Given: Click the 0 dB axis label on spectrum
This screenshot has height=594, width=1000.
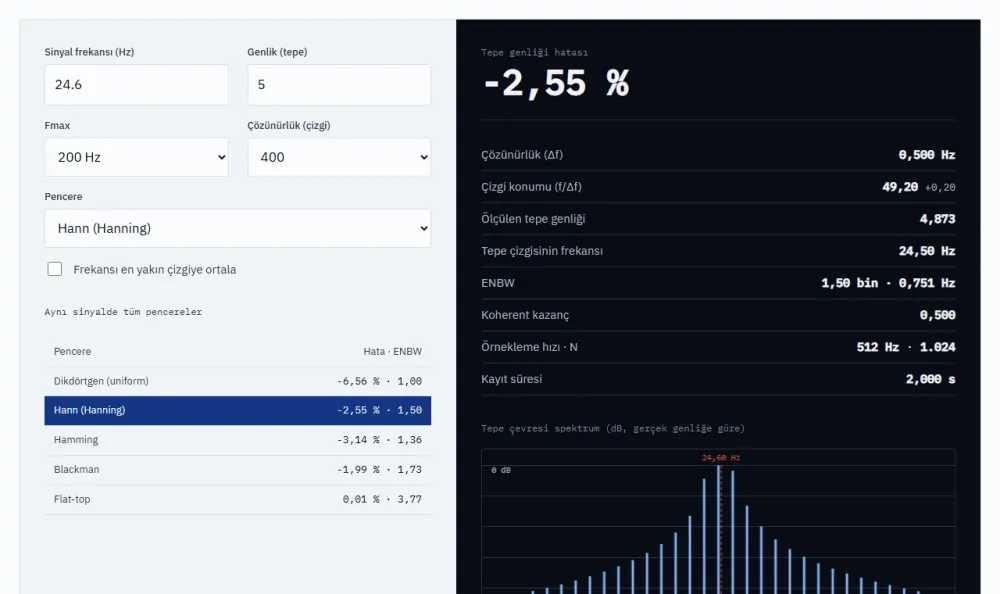Looking at the screenshot, I should coord(501,470).
